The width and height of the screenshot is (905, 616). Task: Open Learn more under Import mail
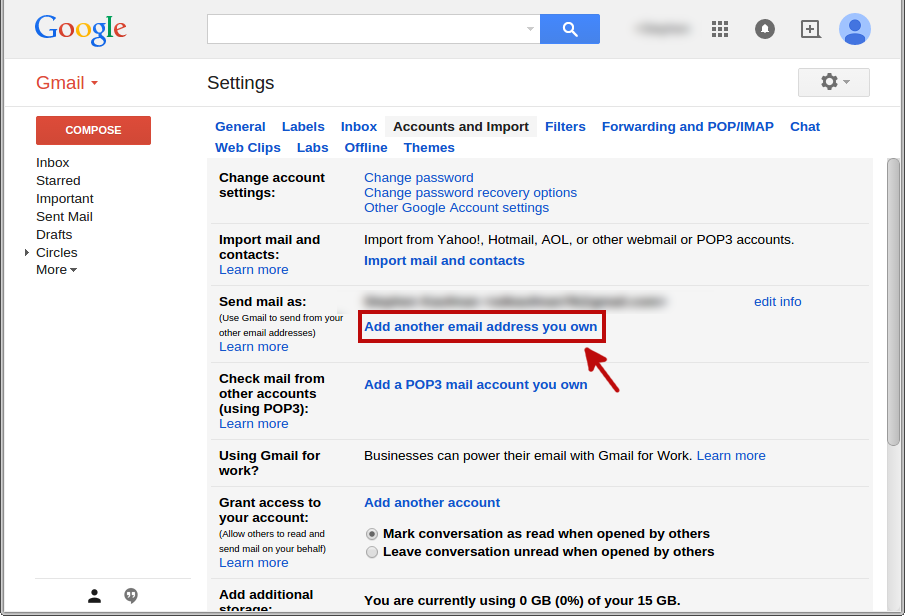[253, 270]
